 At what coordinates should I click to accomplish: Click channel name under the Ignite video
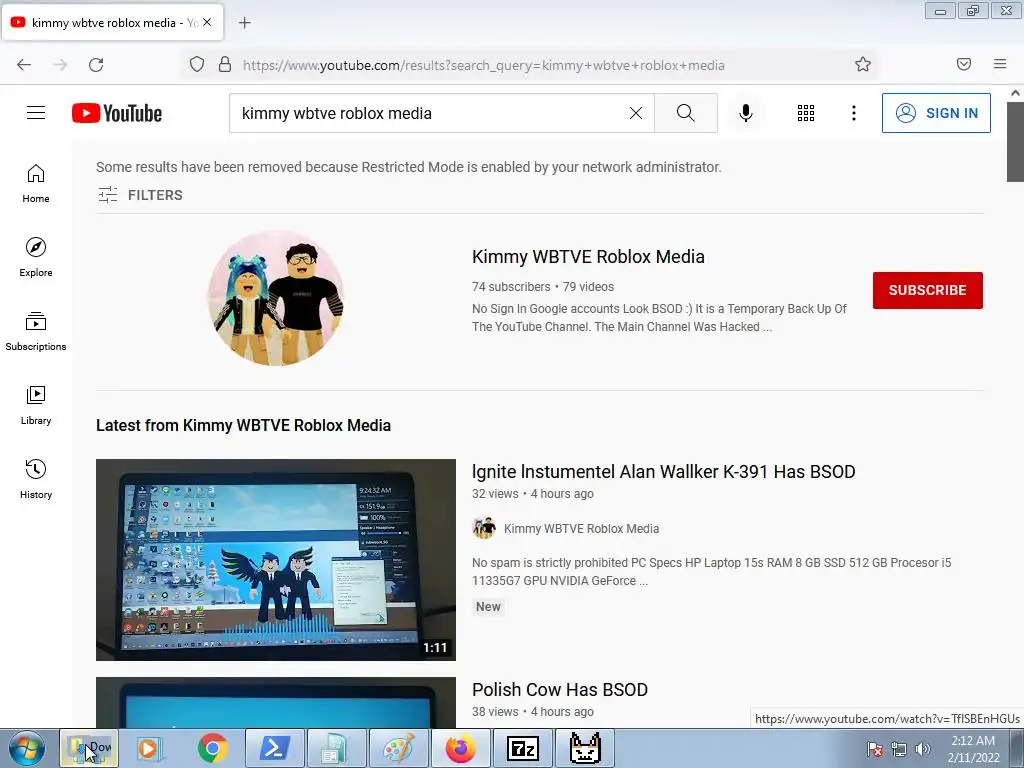coord(581,528)
